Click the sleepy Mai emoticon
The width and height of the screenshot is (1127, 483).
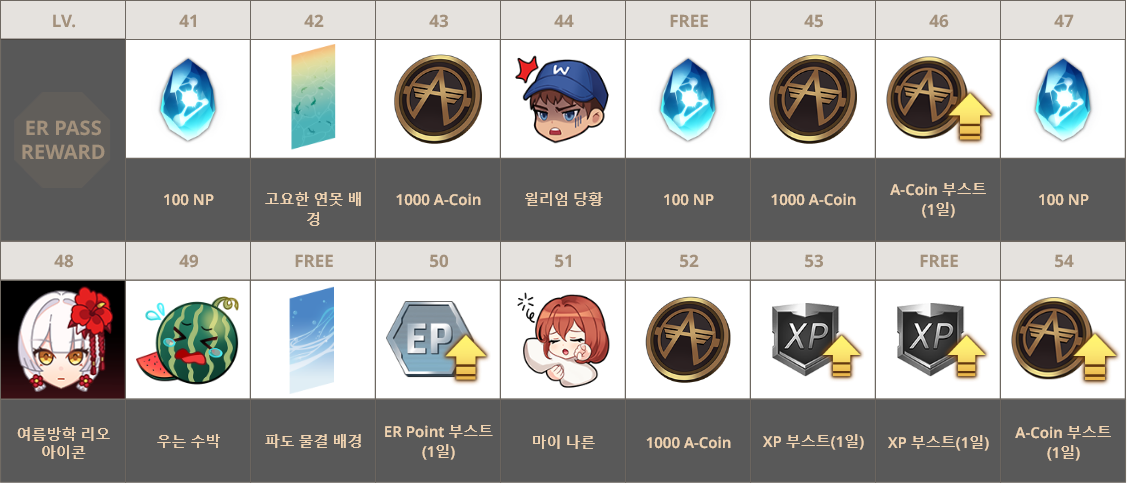pyautogui.click(x=563, y=341)
